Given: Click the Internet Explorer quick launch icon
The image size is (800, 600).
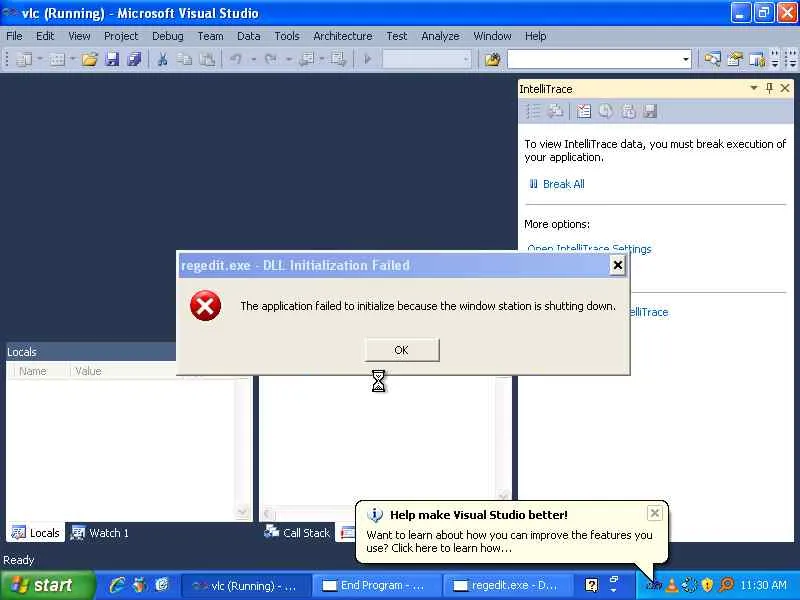Looking at the screenshot, I should click(x=117, y=585).
